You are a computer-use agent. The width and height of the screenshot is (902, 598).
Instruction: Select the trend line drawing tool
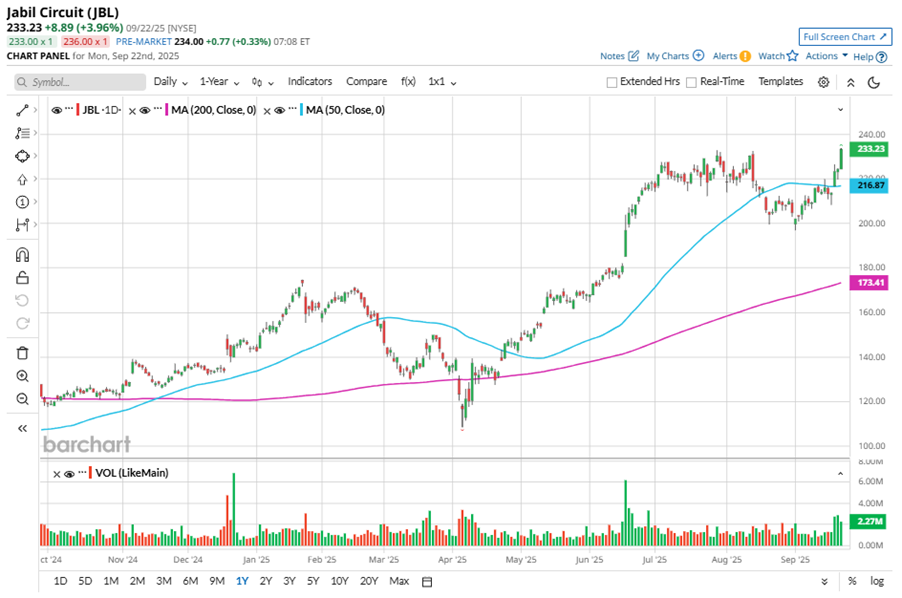22,110
